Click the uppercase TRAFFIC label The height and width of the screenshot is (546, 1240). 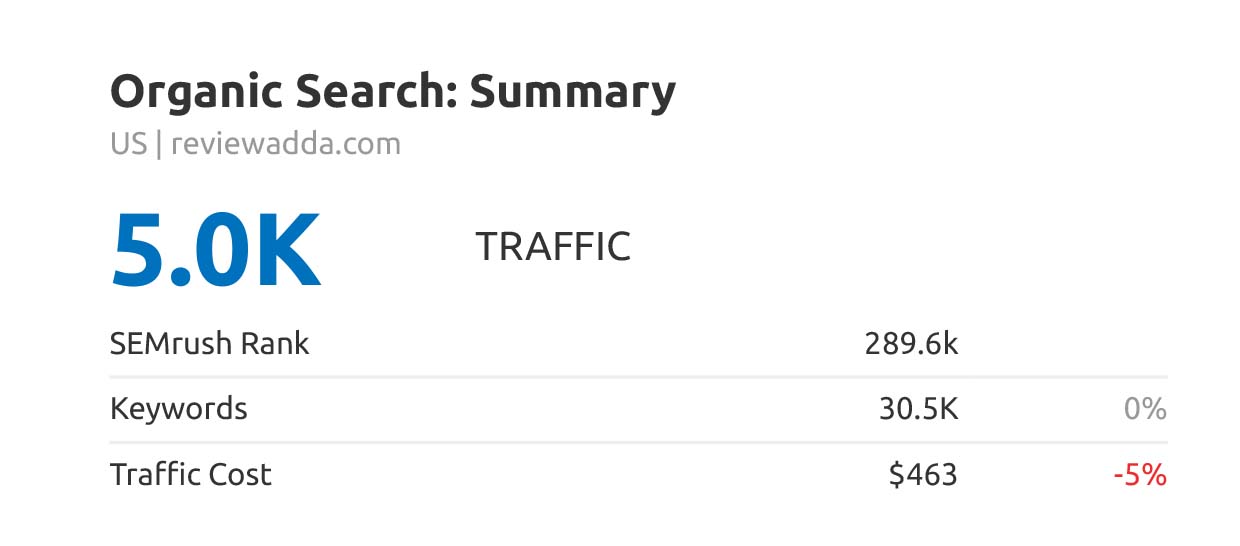[553, 247]
